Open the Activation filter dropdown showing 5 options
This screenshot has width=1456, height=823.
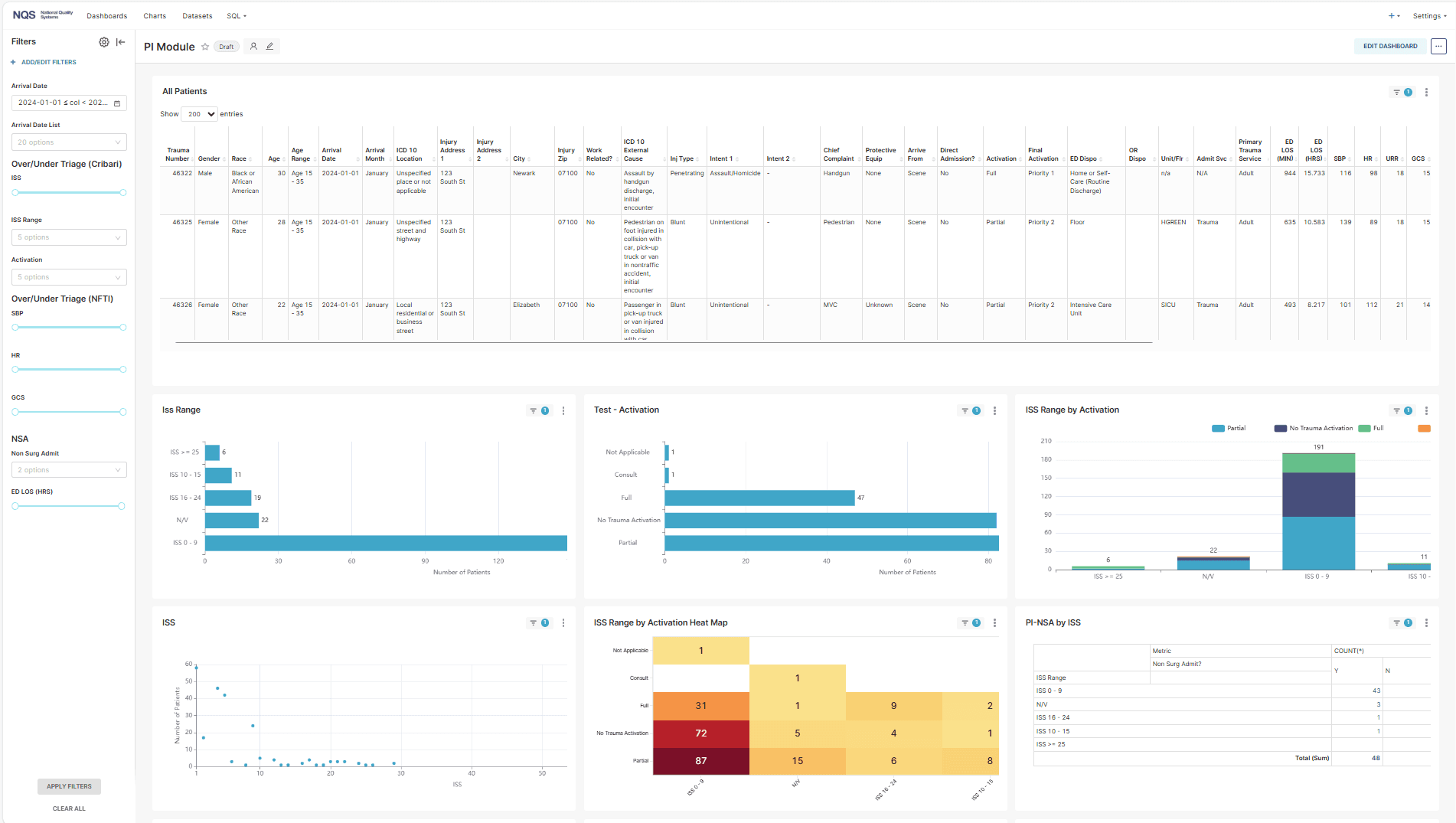click(68, 276)
